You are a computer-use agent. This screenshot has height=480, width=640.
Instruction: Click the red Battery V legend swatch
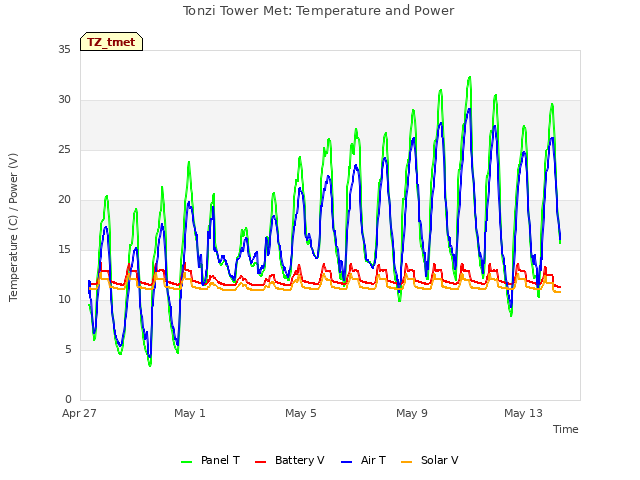pyautogui.click(x=260, y=462)
